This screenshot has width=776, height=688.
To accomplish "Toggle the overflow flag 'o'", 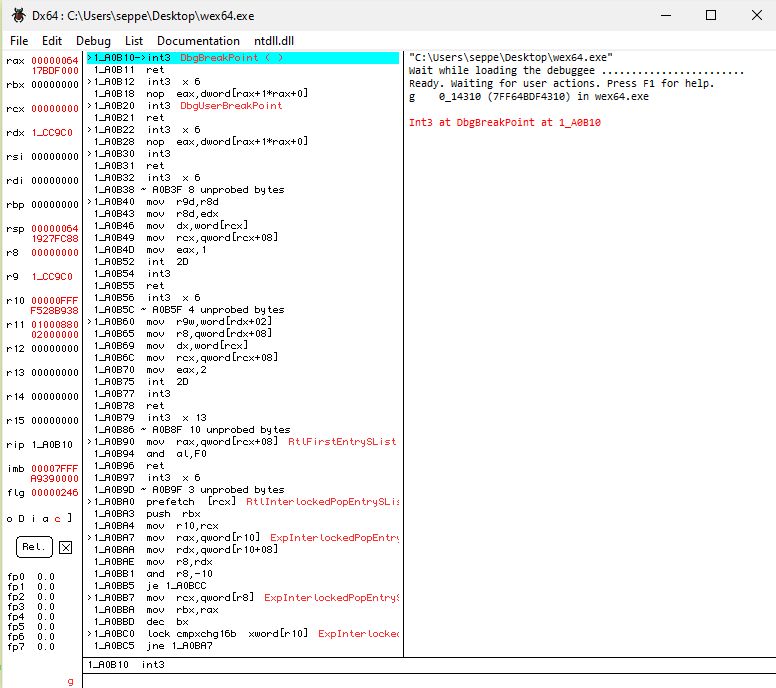I will [x=9, y=519].
